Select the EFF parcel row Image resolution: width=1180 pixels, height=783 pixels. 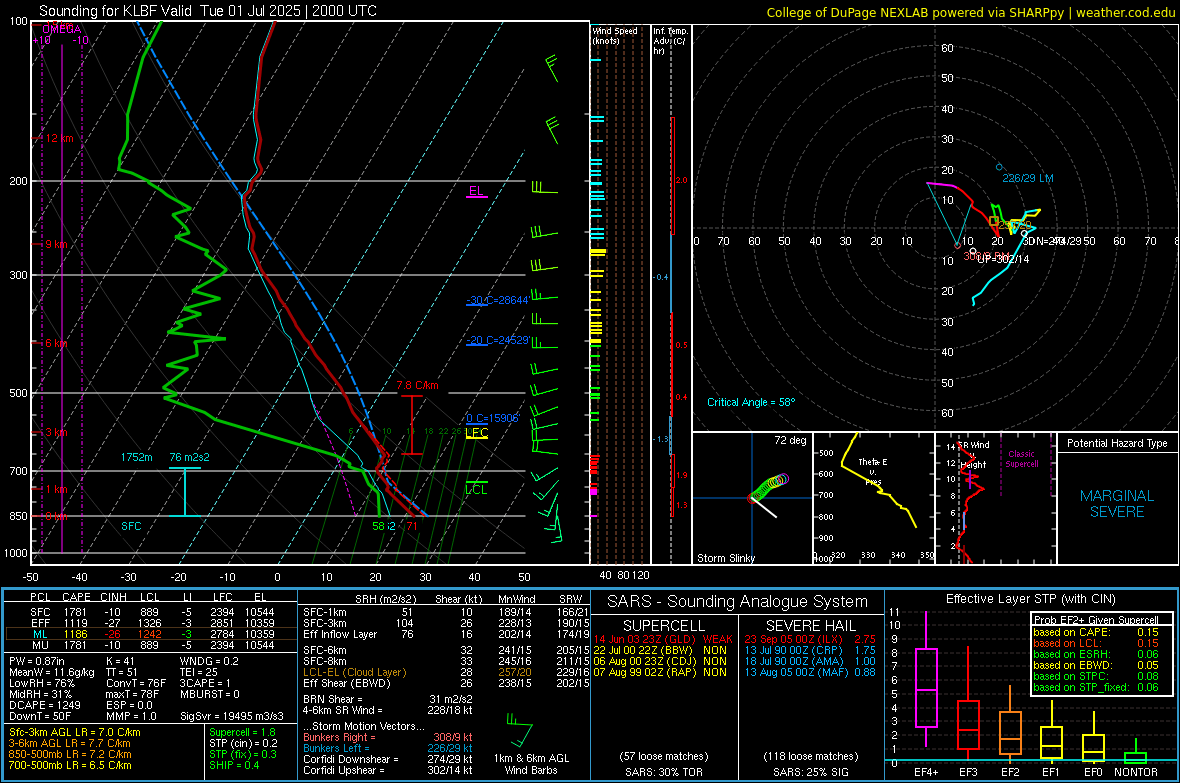[151, 623]
